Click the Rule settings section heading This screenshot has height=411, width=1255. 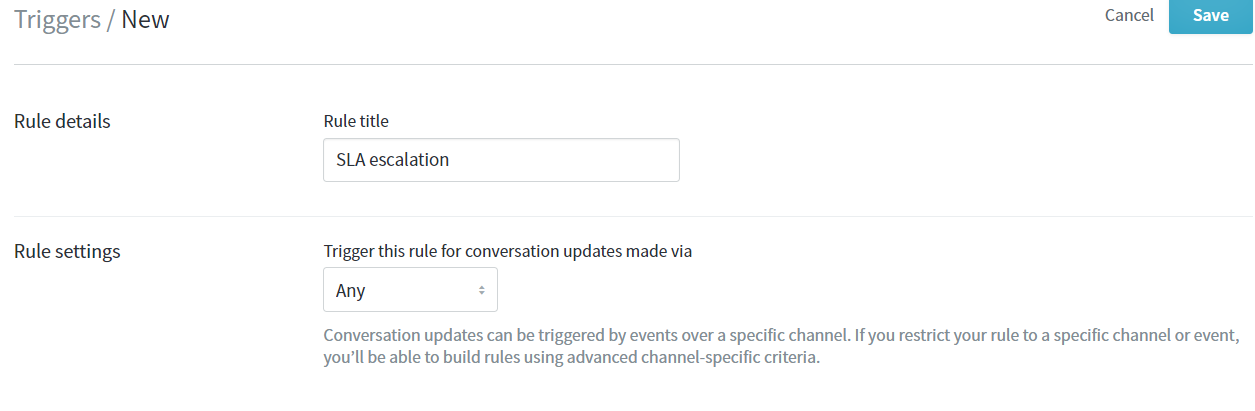[67, 252]
